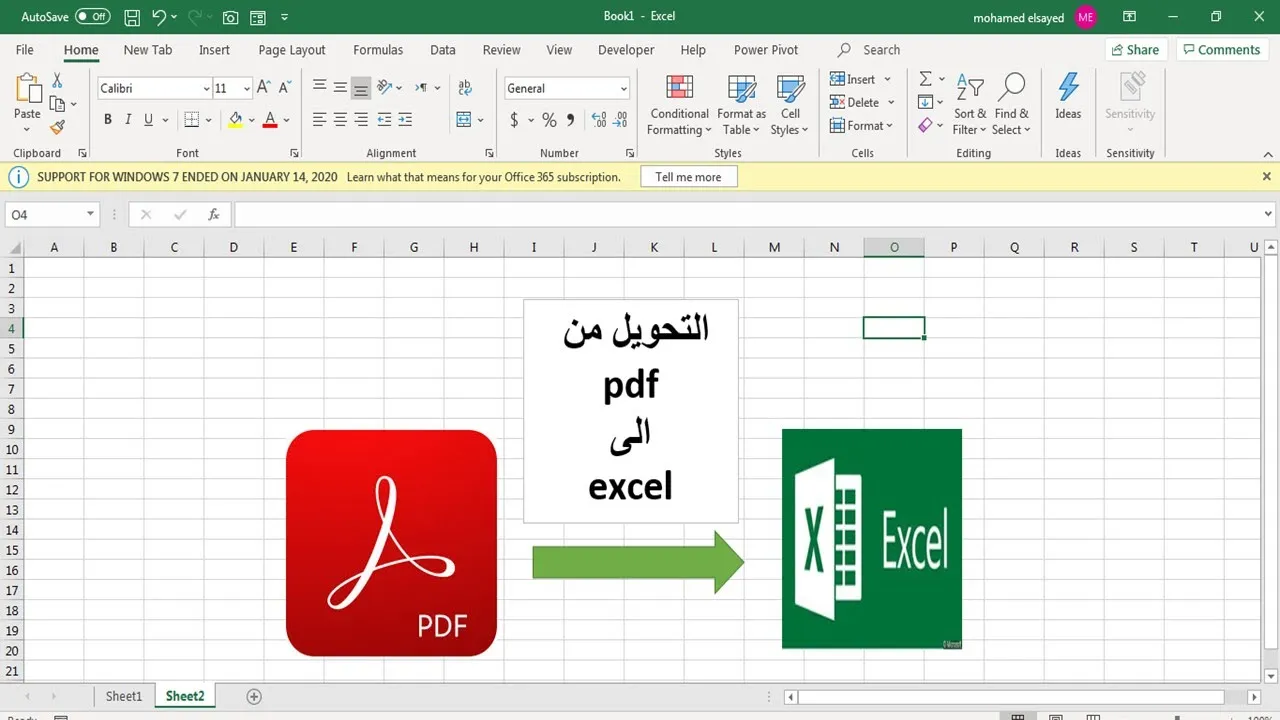Switch to the Sheet1 tab

[124, 696]
